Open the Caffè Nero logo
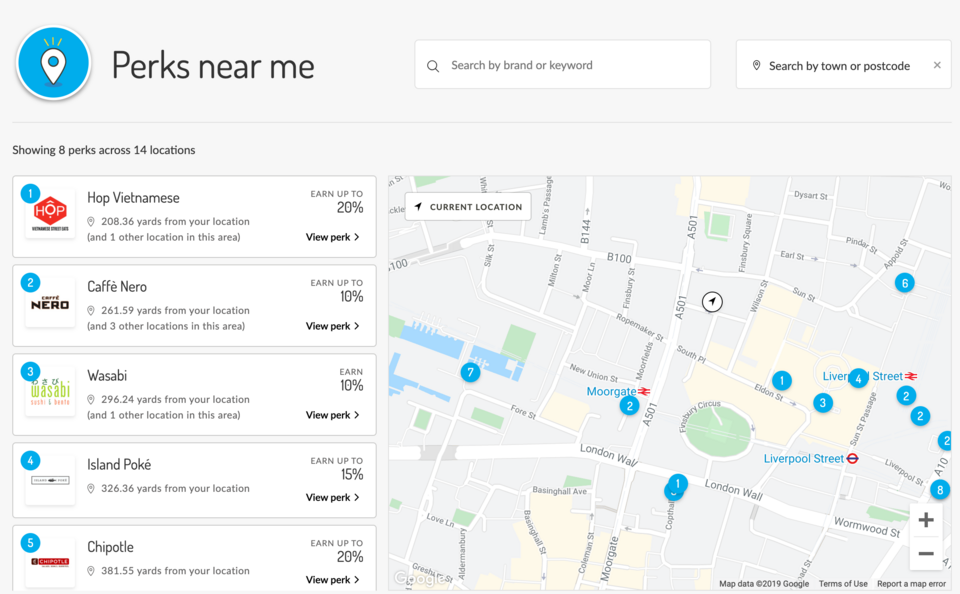The image size is (960, 594). (x=50, y=303)
